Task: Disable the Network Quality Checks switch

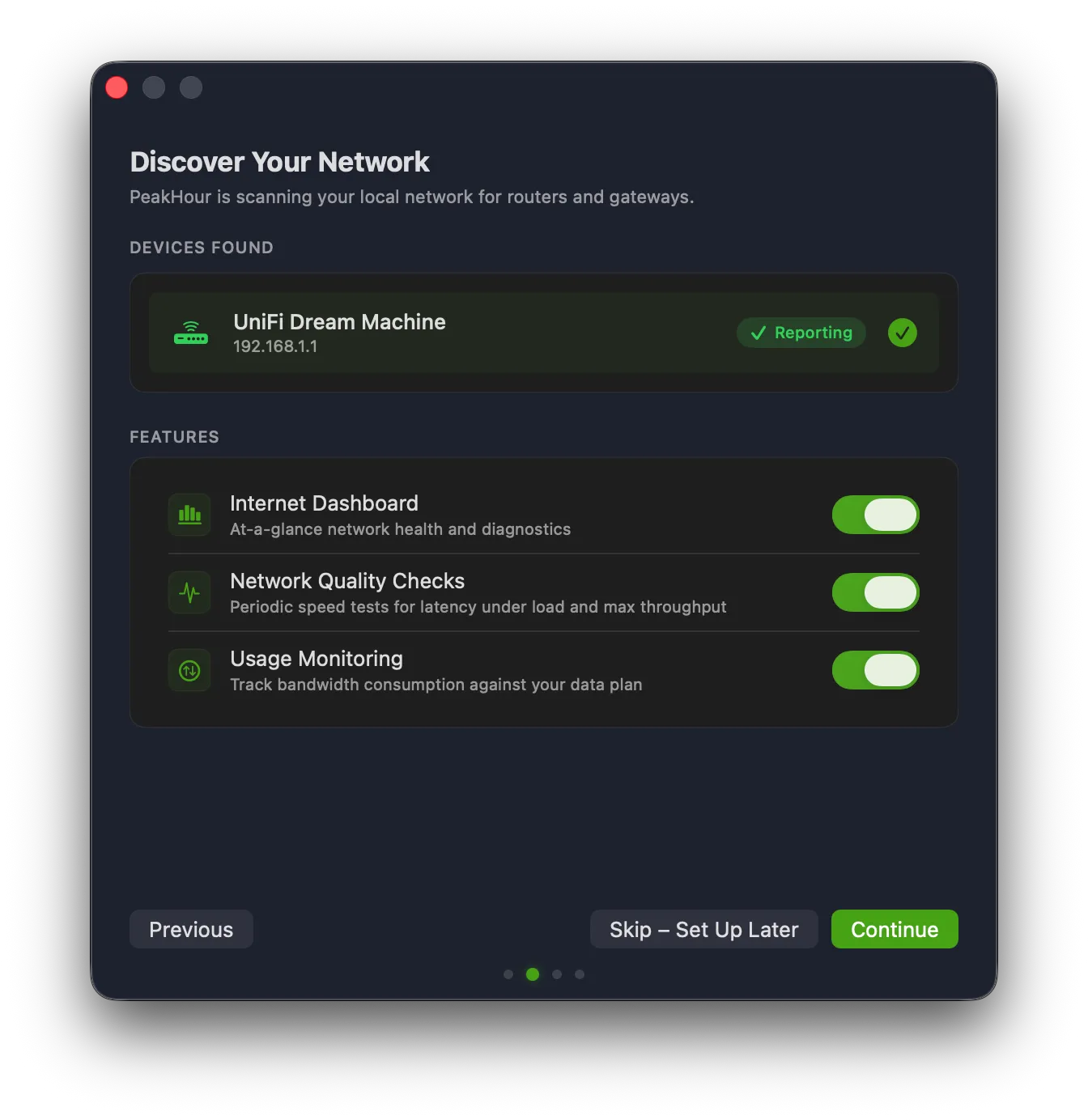Action: click(875, 592)
